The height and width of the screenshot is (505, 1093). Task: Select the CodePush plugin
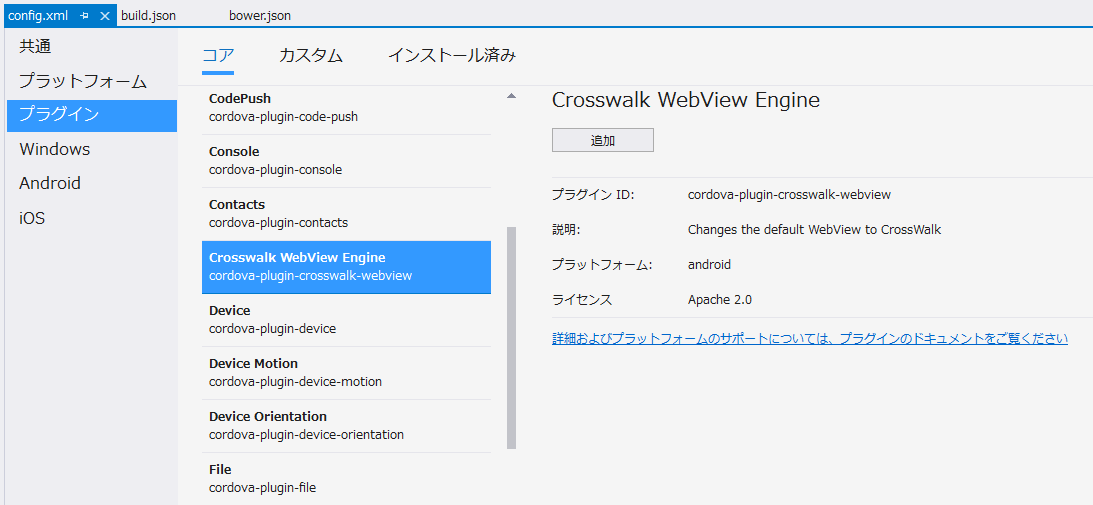[x=346, y=107]
